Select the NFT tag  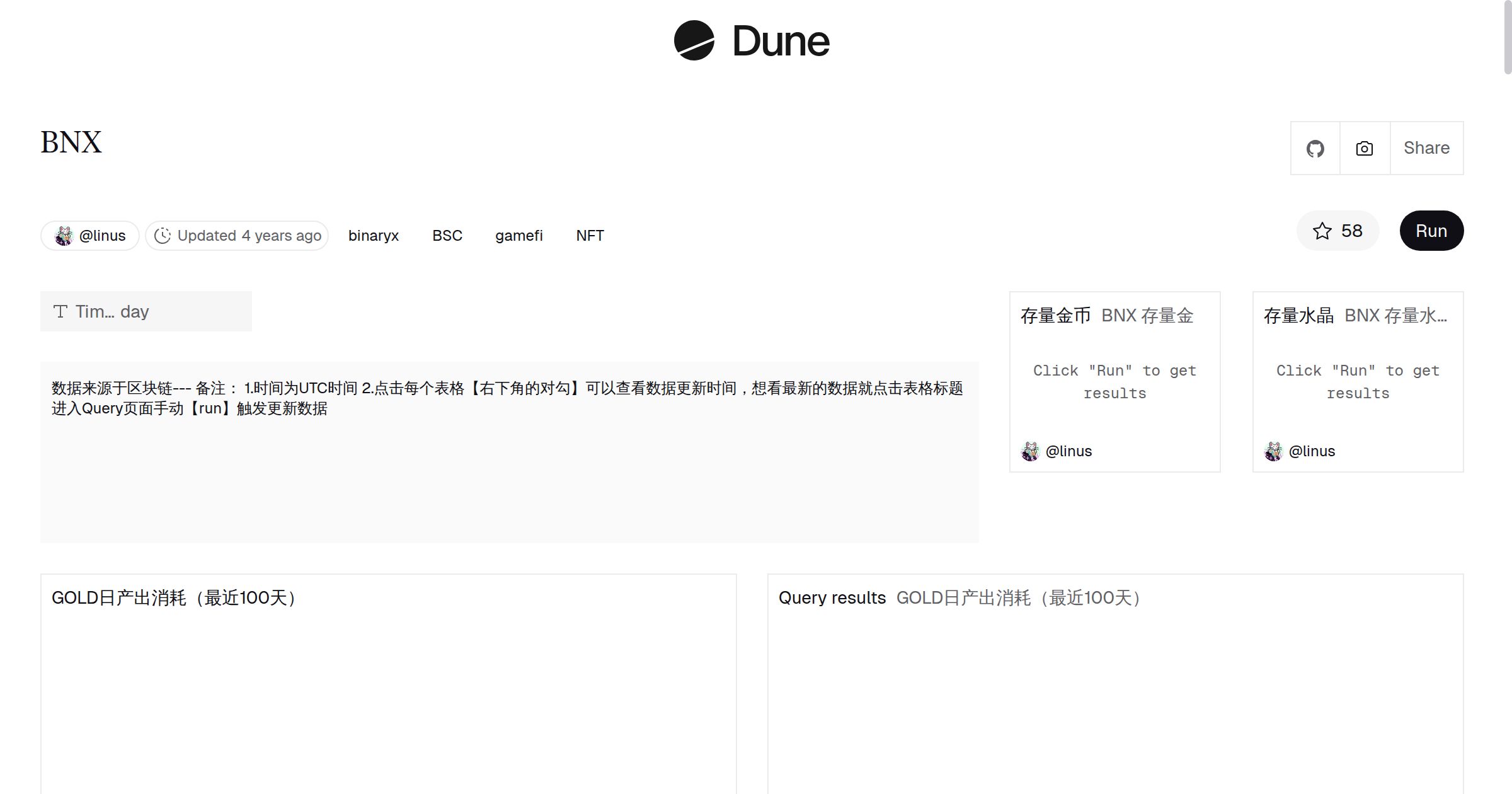[x=590, y=236]
